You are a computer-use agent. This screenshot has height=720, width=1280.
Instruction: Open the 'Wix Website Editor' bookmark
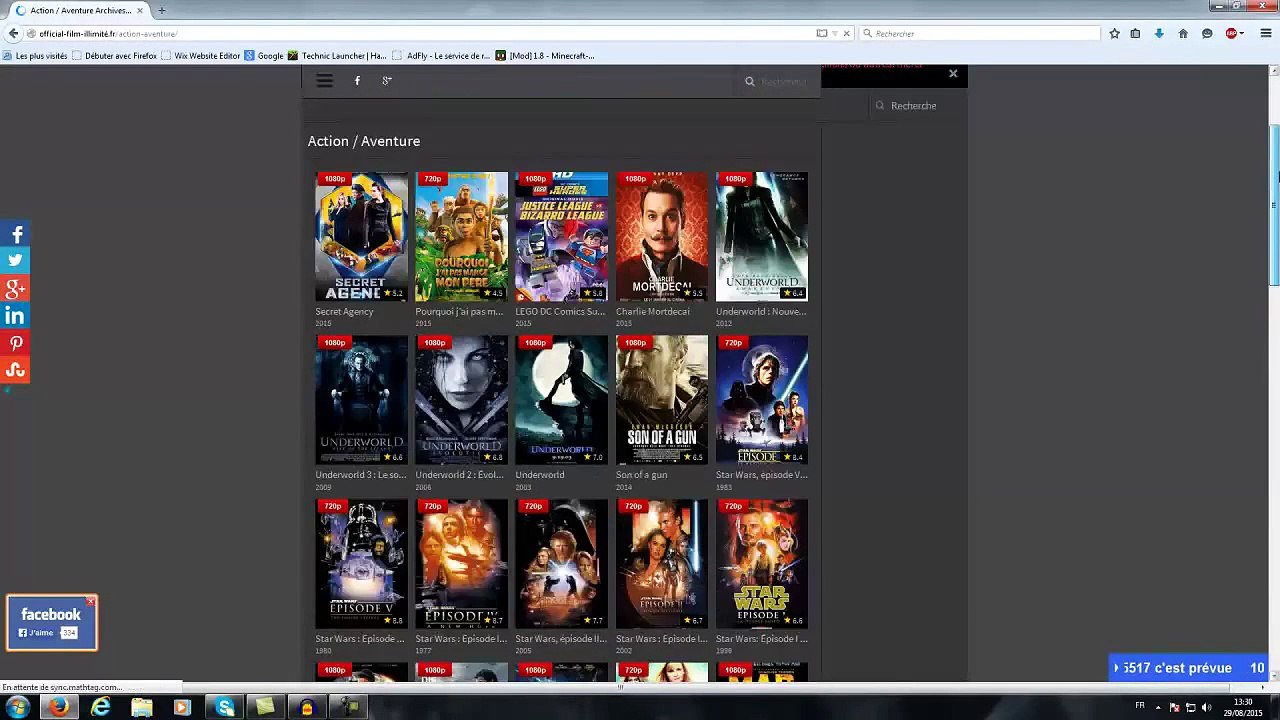pos(200,56)
